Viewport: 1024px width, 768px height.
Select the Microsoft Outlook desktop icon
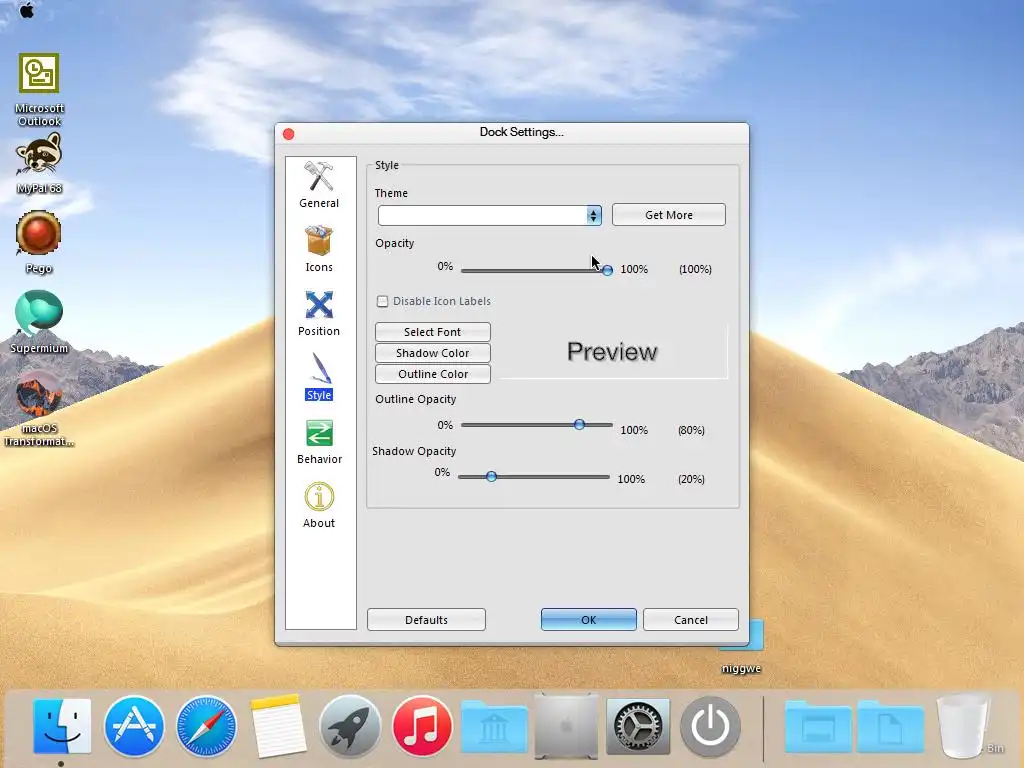pos(39,90)
